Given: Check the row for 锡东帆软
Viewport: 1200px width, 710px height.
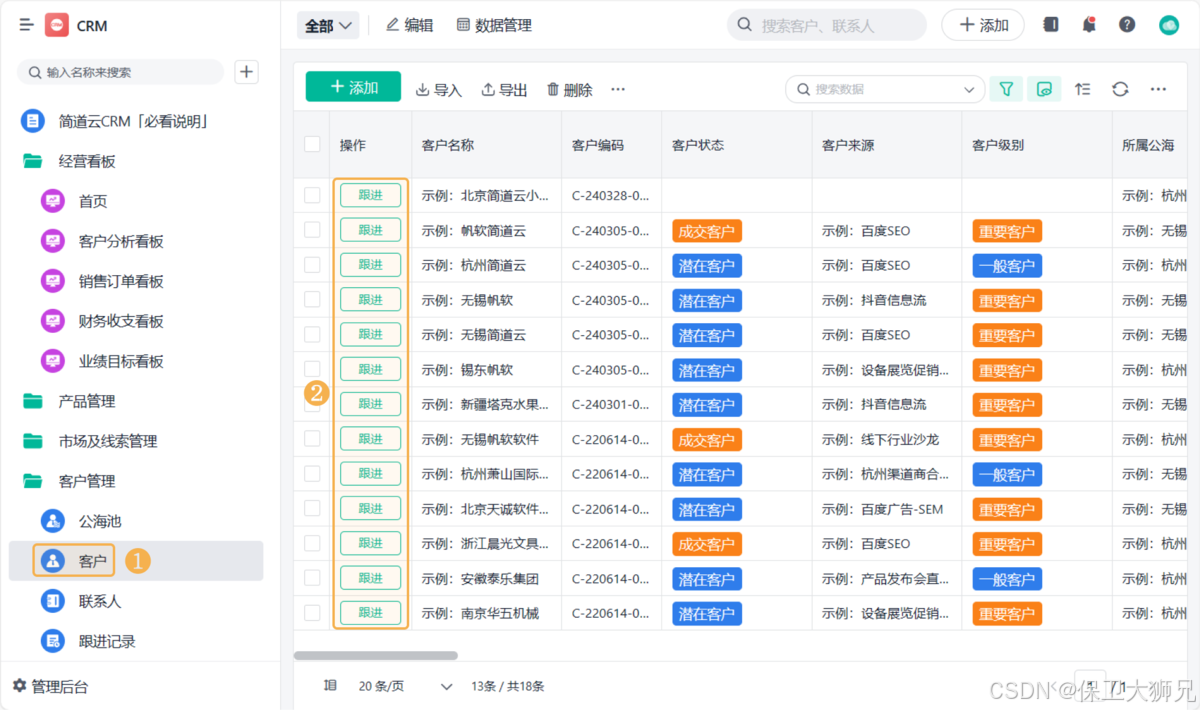Looking at the screenshot, I should tap(312, 369).
